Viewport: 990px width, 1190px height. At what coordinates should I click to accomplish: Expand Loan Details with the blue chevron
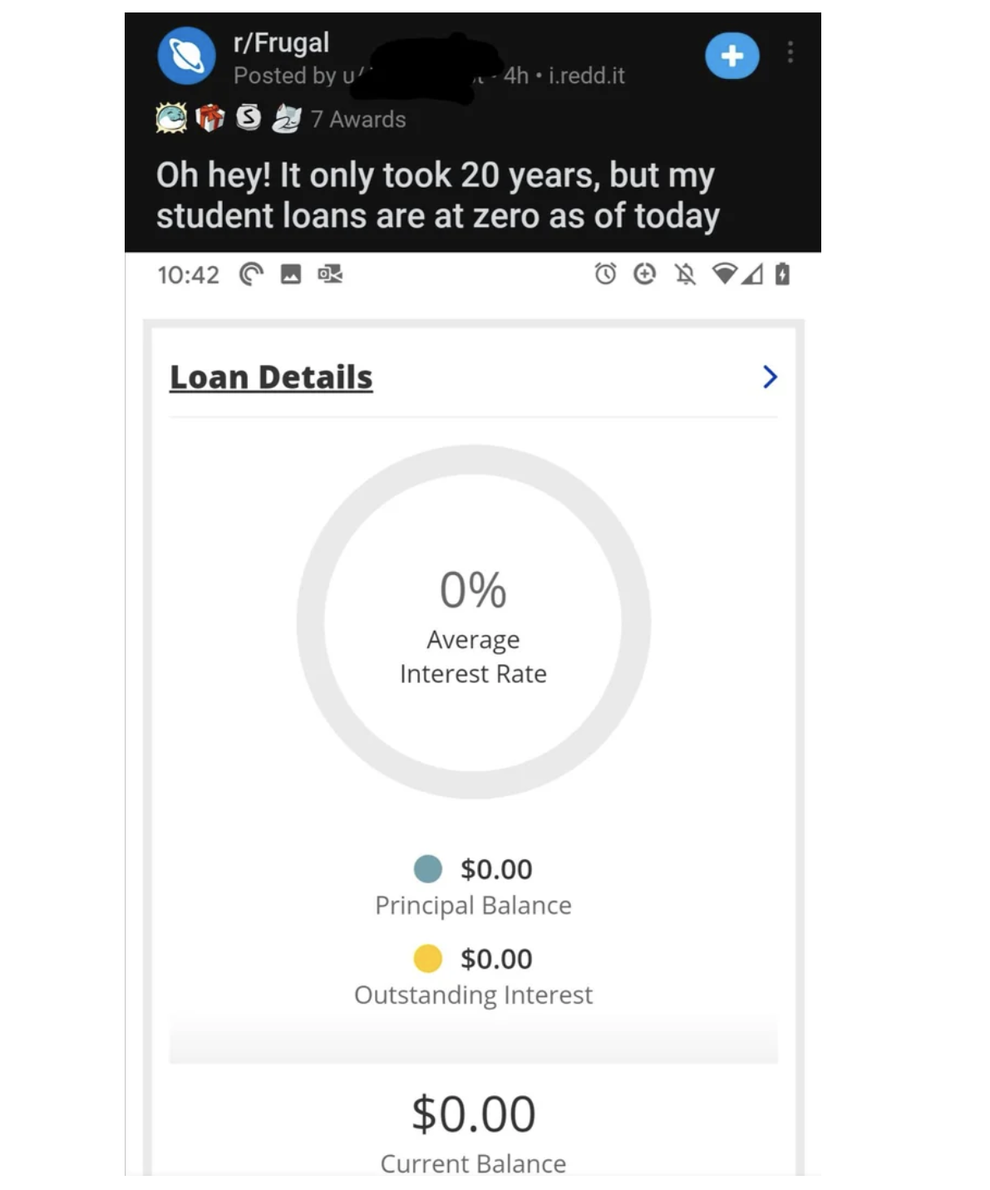pos(769,377)
